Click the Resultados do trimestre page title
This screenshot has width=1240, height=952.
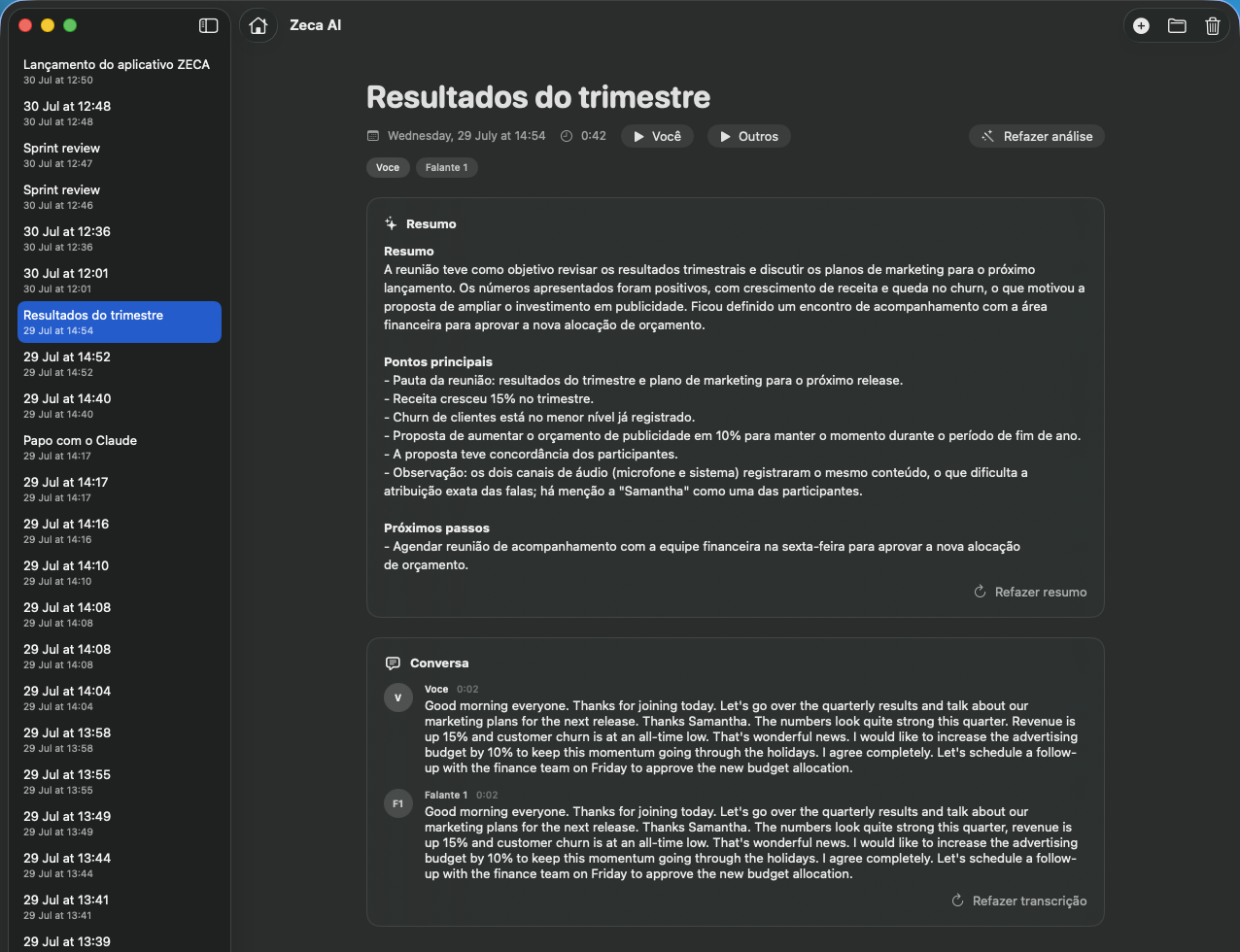[x=538, y=97]
